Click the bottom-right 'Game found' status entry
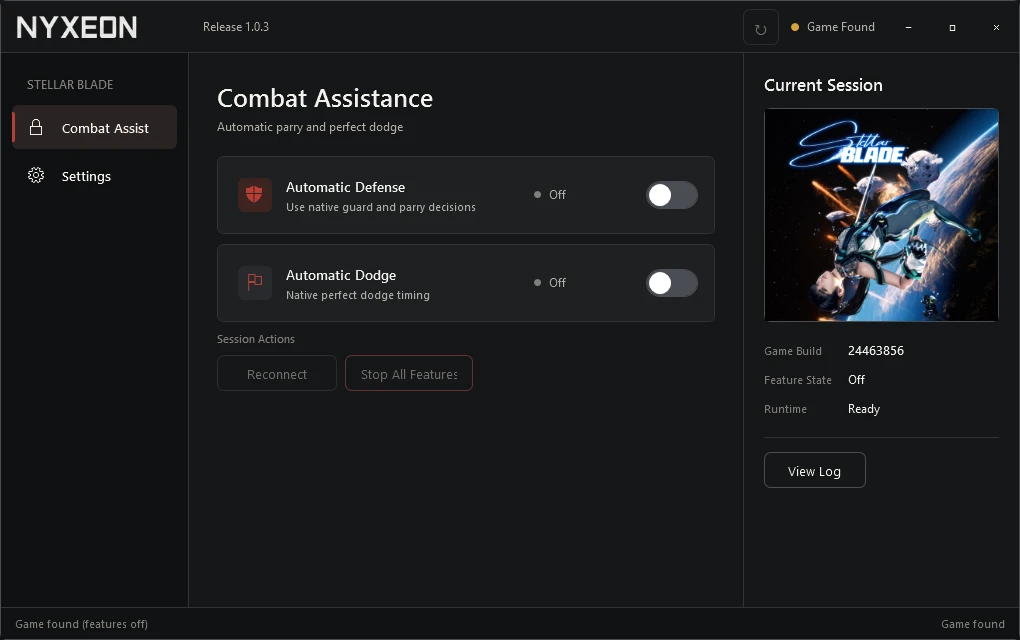The width and height of the screenshot is (1020, 640). tap(973, 624)
